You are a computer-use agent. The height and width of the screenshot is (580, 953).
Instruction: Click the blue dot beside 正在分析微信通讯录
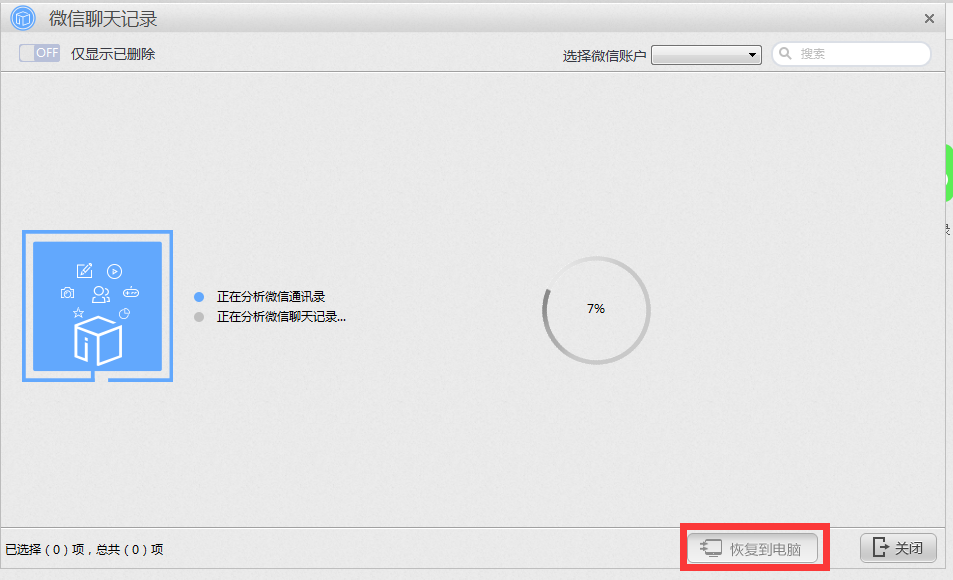tap(197, 296)
